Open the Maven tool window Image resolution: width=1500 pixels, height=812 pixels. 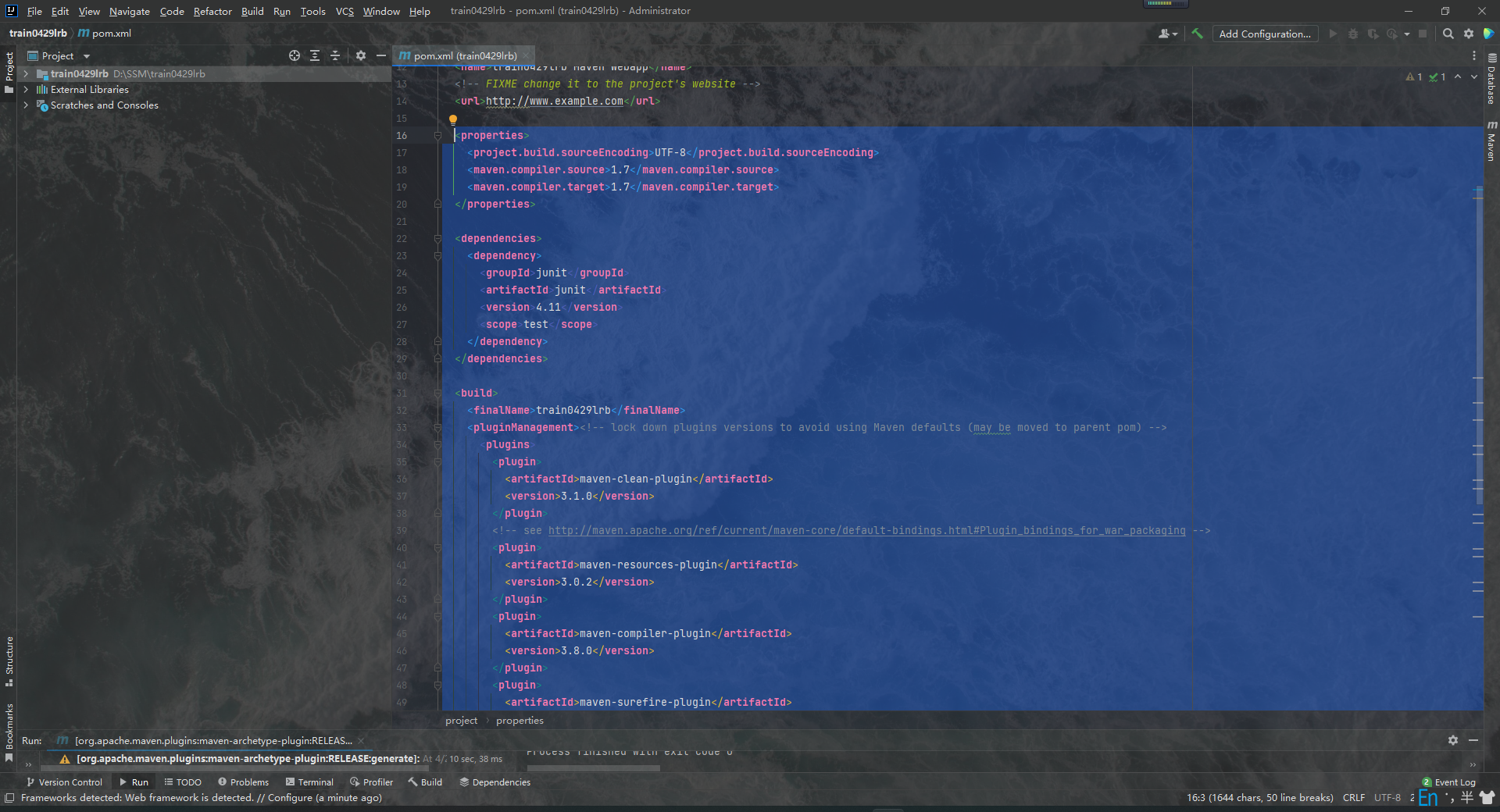coord(1491,141)
